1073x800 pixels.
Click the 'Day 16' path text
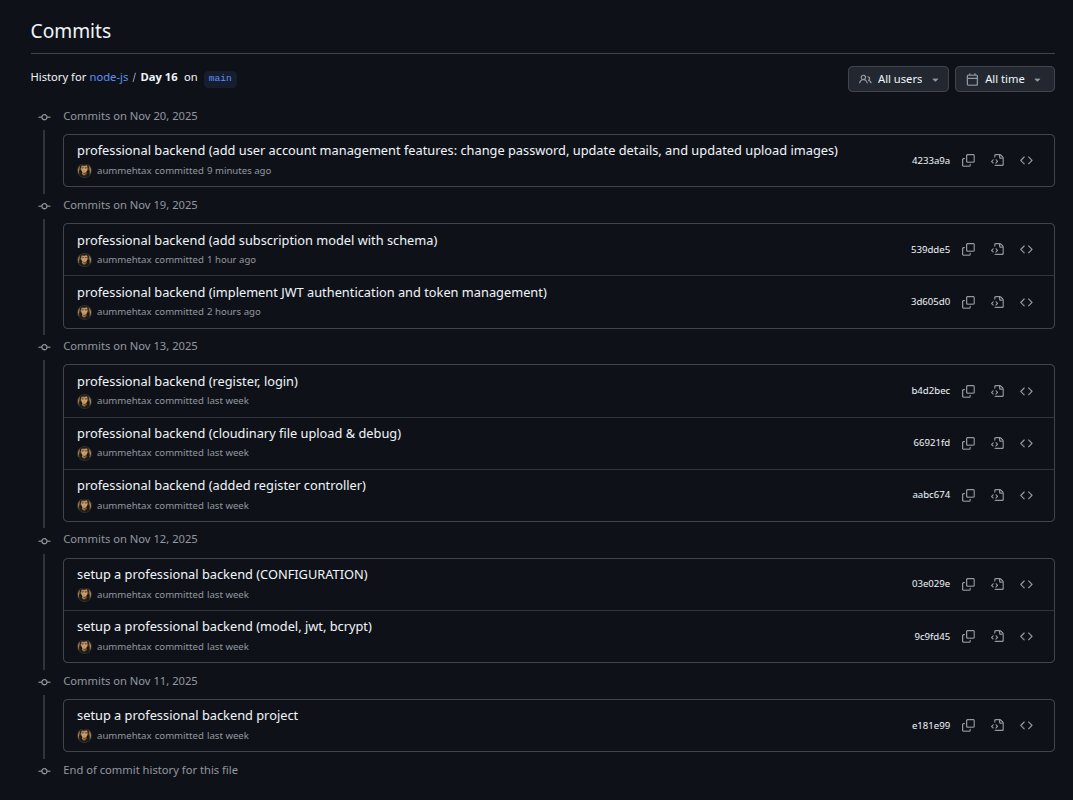tap(159, 77)
